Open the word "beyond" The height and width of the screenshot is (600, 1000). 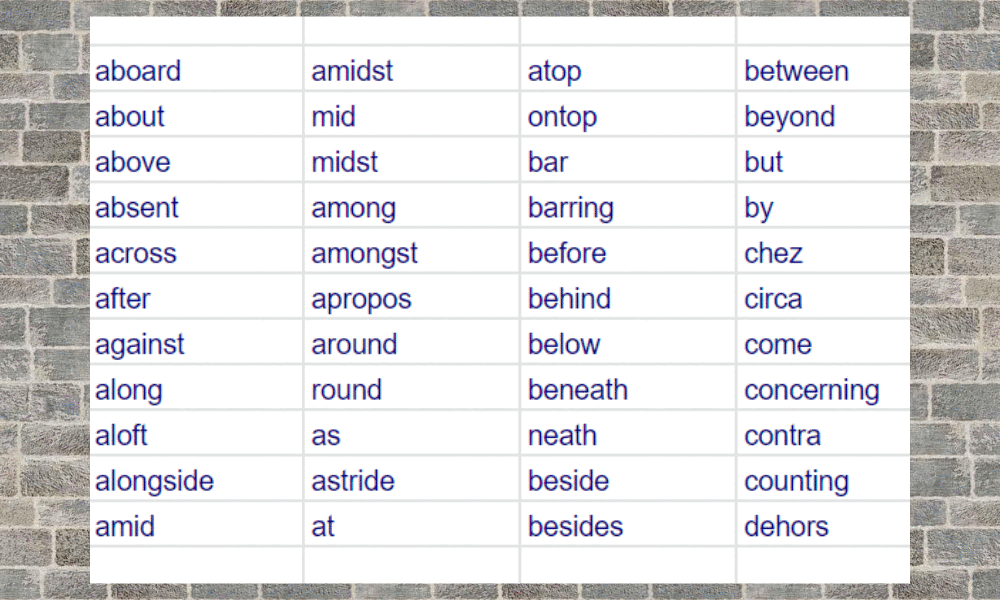[x=790, y=117]
